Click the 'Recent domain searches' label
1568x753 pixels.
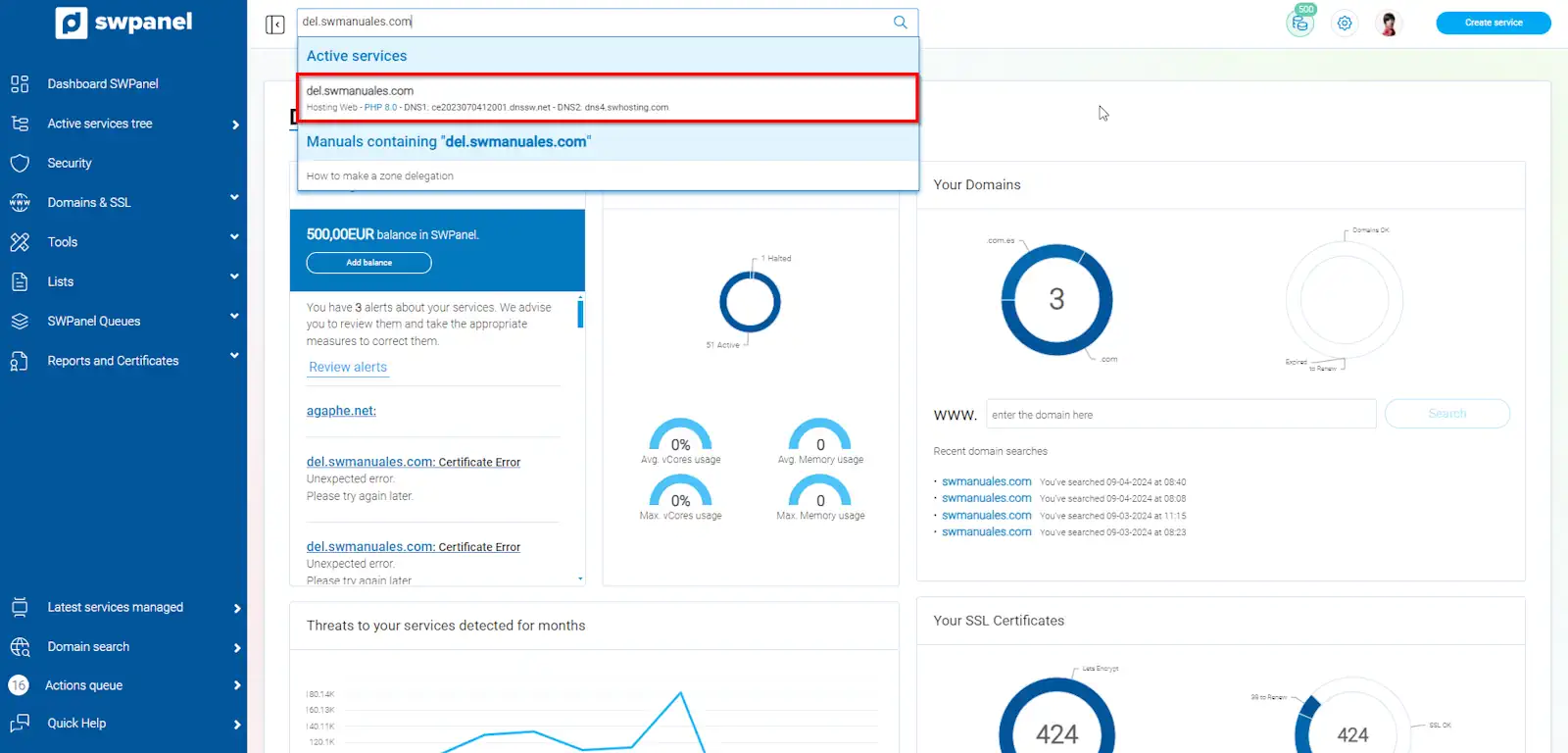click(x=990, y=451)
